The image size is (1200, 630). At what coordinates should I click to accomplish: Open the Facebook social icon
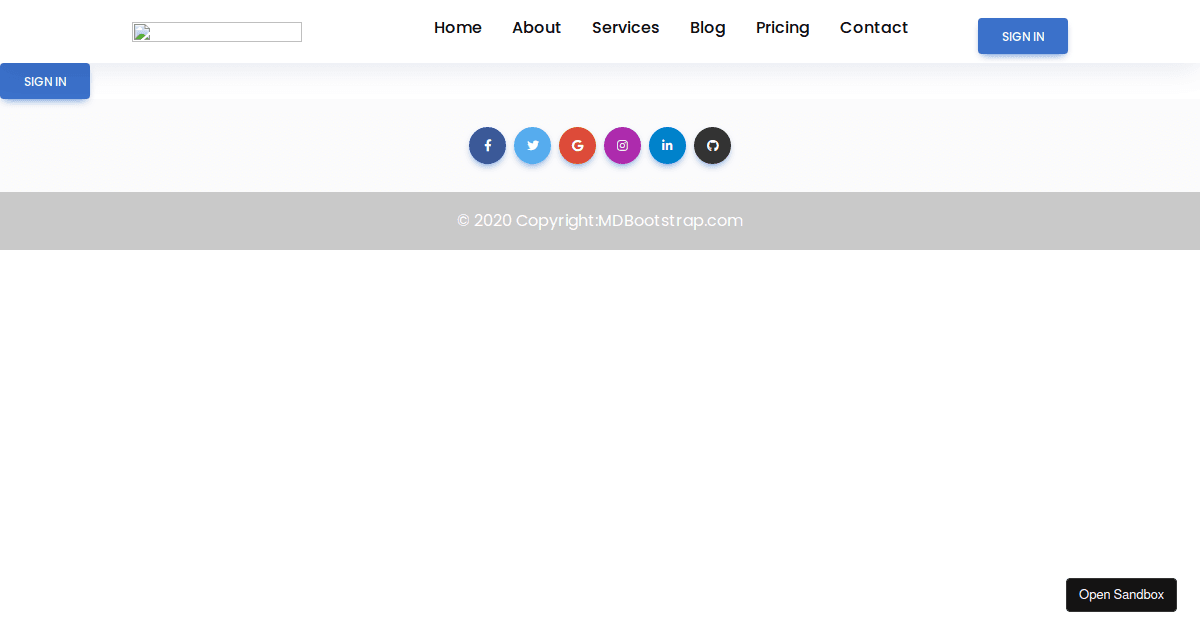(487, 146)
